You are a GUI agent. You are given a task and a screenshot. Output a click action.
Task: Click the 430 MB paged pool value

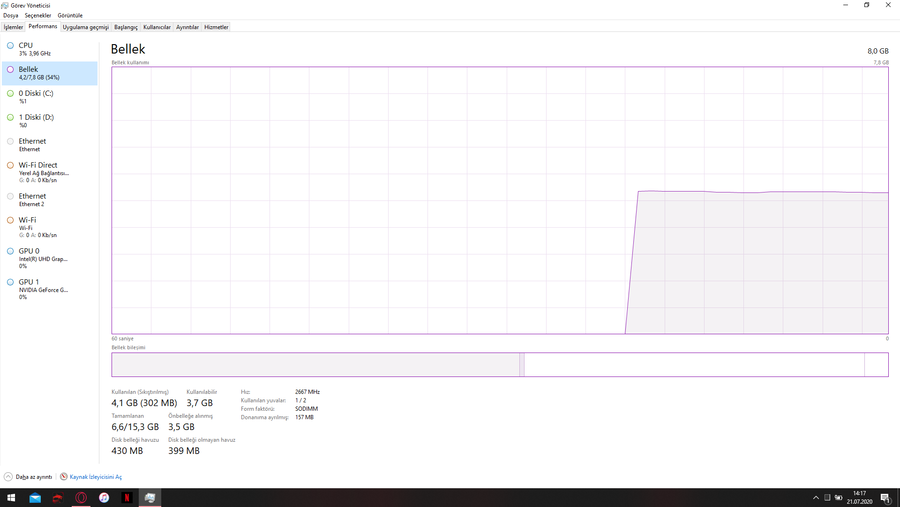click(x=127, y=451)
